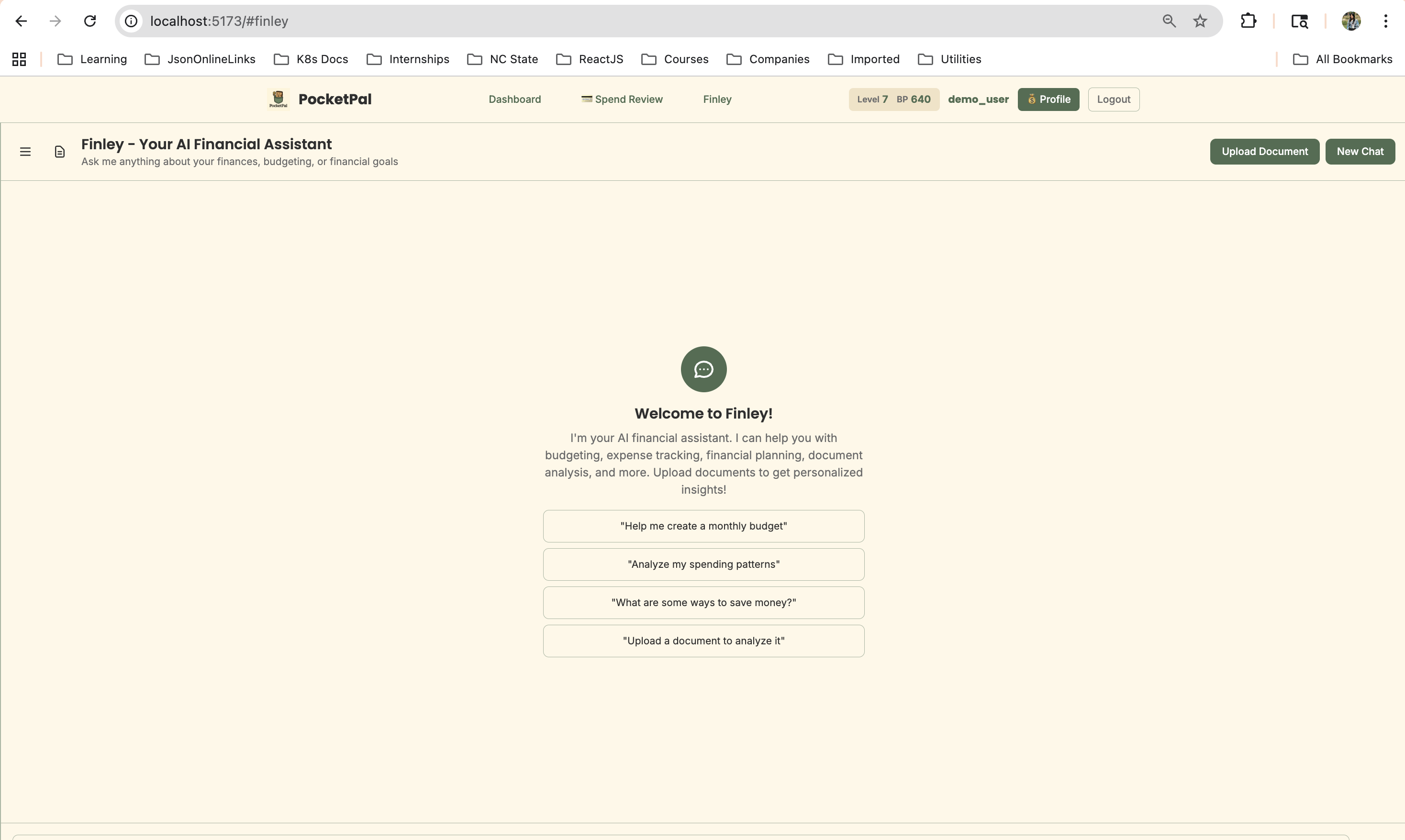Open Chrome three-dot menu
The image size is (1405, 840).
[1385, 21]
